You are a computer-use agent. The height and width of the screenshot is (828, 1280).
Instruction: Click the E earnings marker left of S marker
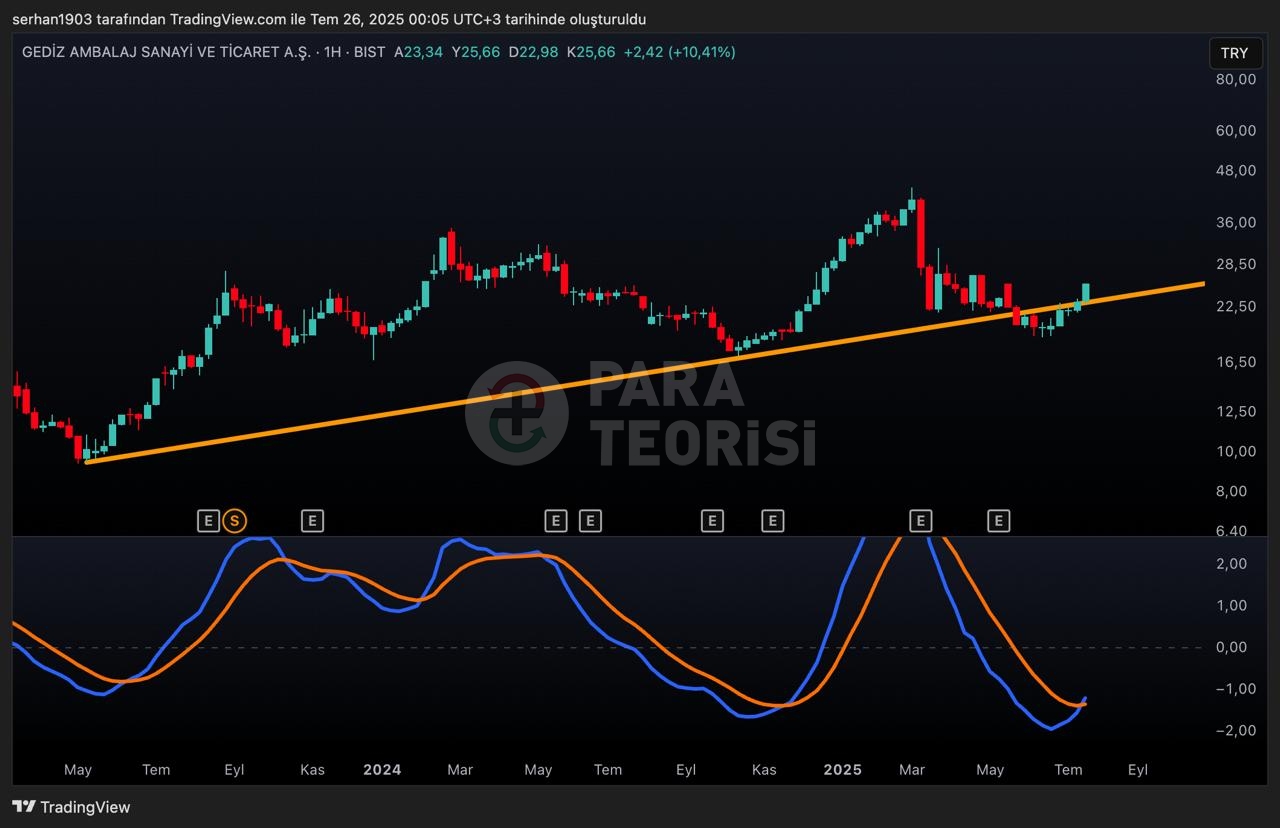coord(207,520)
